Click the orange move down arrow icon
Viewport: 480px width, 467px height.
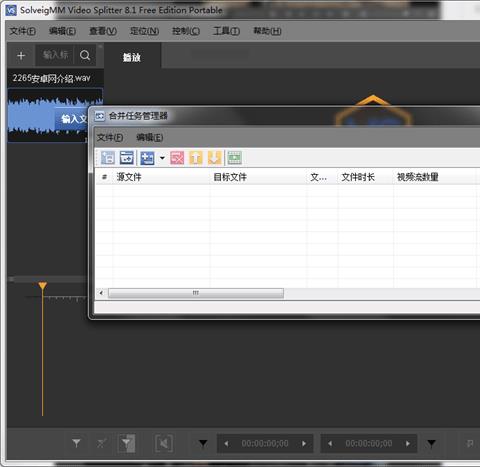point(214,158)
